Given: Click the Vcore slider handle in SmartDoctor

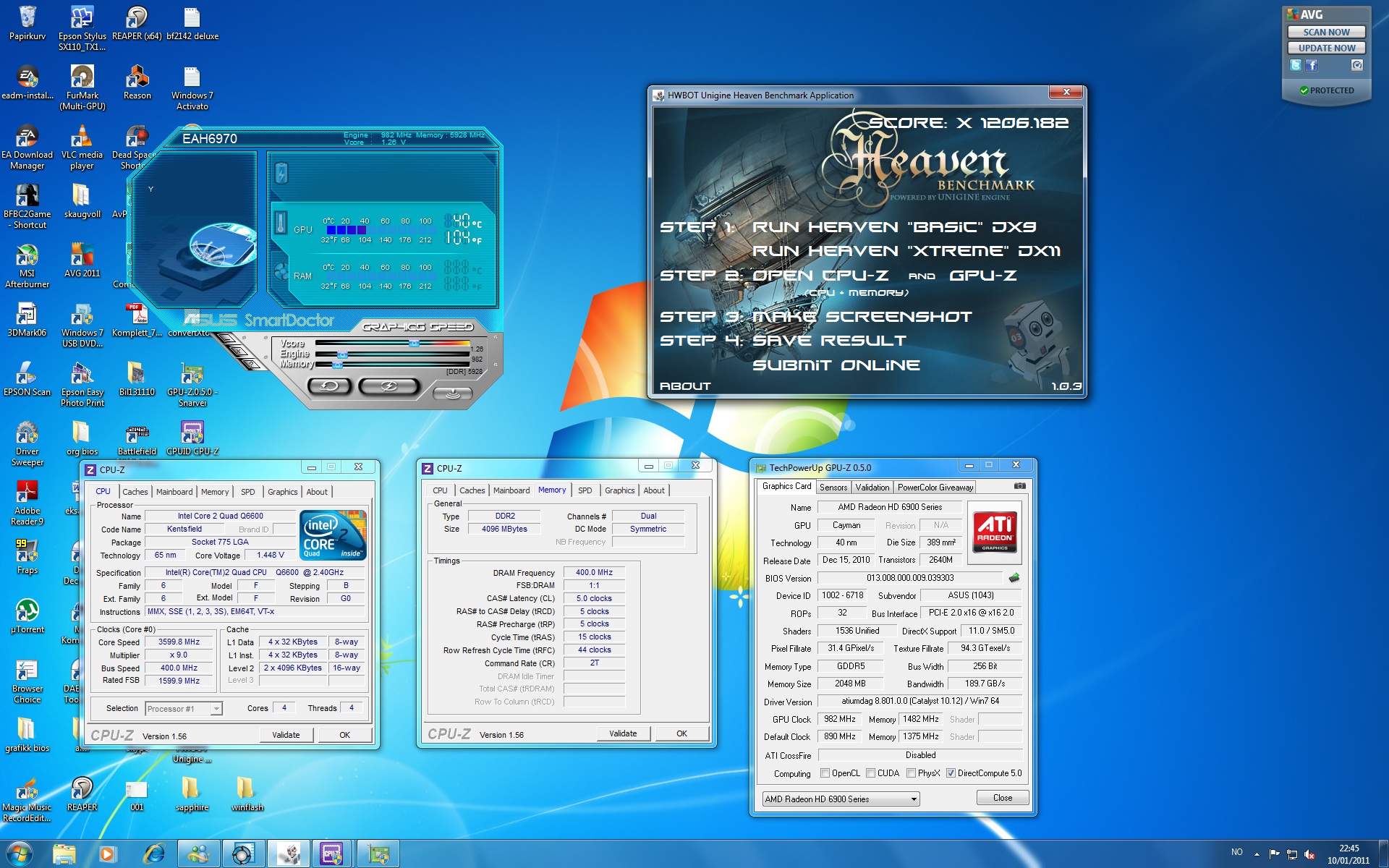Looking at the screenshot, I should click(414, 344).
